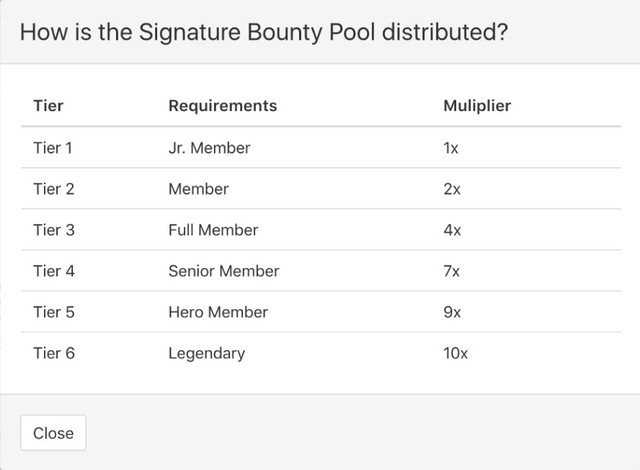Click the Hero Member requirement cell

[x=218, y=312]
